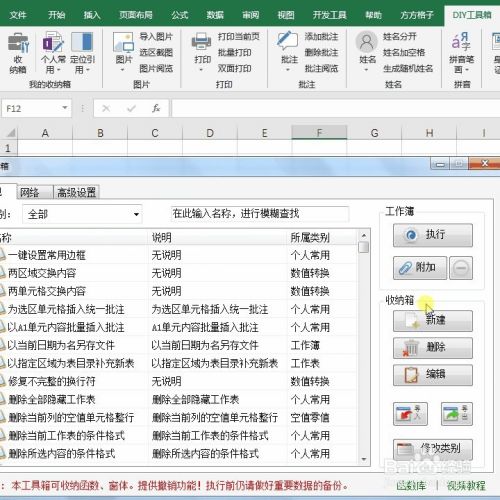Screen dimensions: 500x500
Task: Click the export icon button in 收纳箱
Action: [x=457, y=414]
